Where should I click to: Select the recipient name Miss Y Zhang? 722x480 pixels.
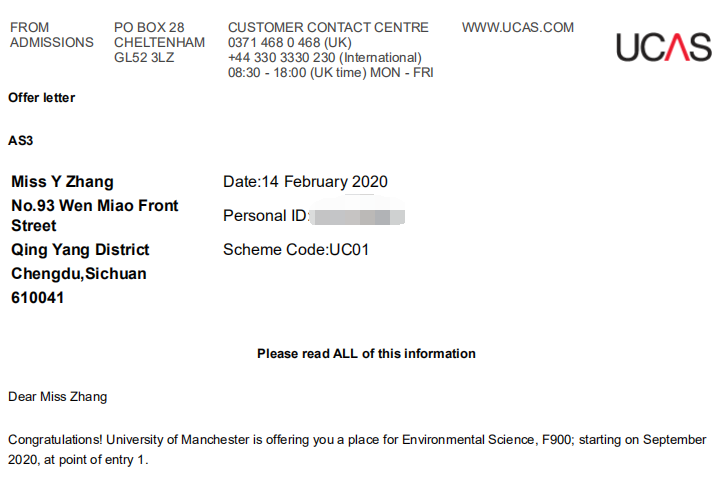(x=62, y=182)
